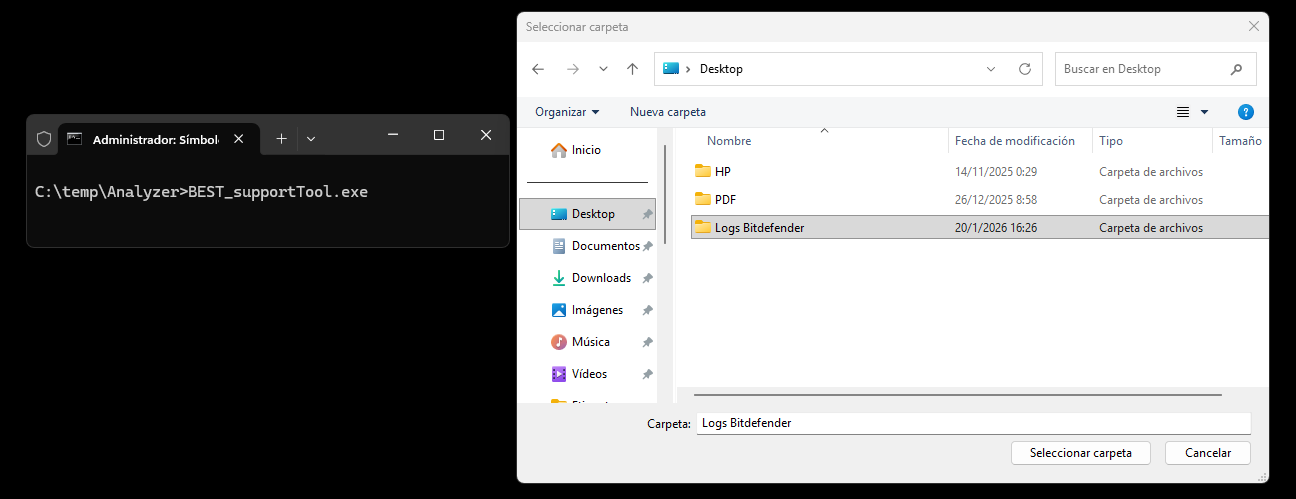Click the view layout icon
The width and height of the screenshot is (1296, 499).
point(1184,112)
